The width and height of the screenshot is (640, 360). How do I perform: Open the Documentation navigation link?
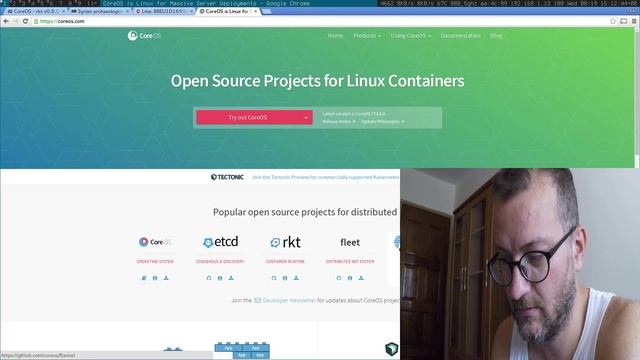point(460,36)
